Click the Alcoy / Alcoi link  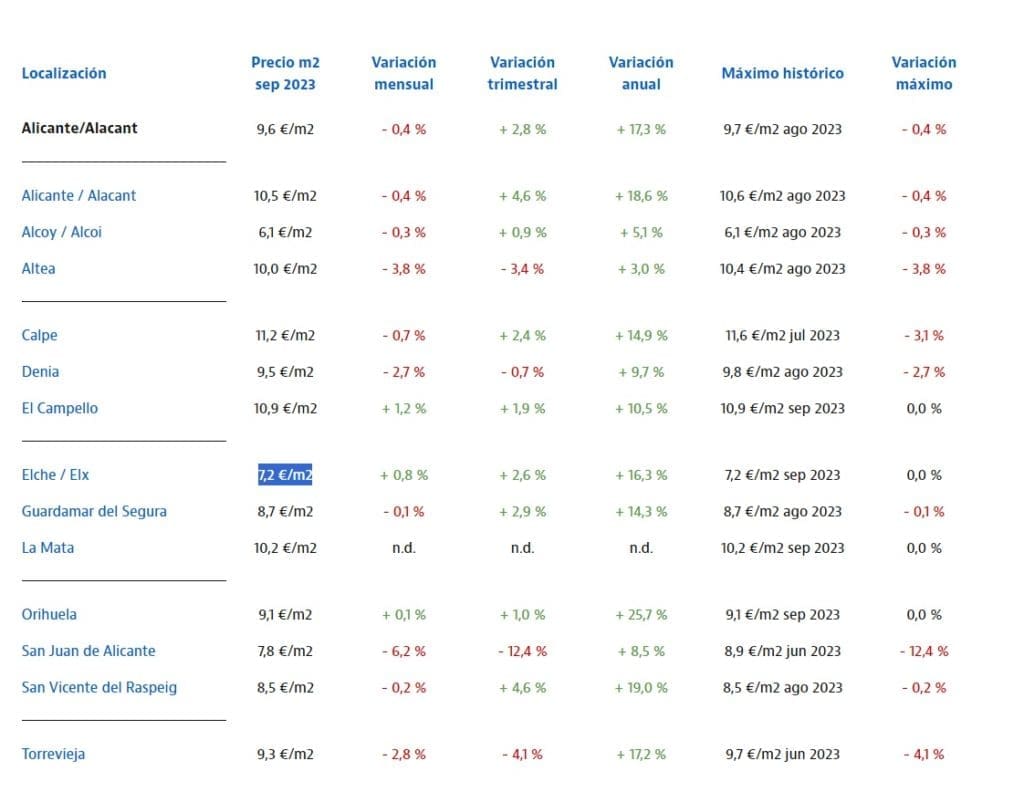pos(62,232)
